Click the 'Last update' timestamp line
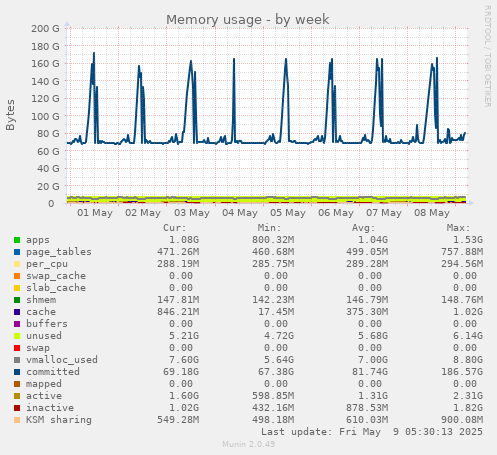The height and width of the screenshot is (455, 497). pyautogui.click(x=372, y=432)
